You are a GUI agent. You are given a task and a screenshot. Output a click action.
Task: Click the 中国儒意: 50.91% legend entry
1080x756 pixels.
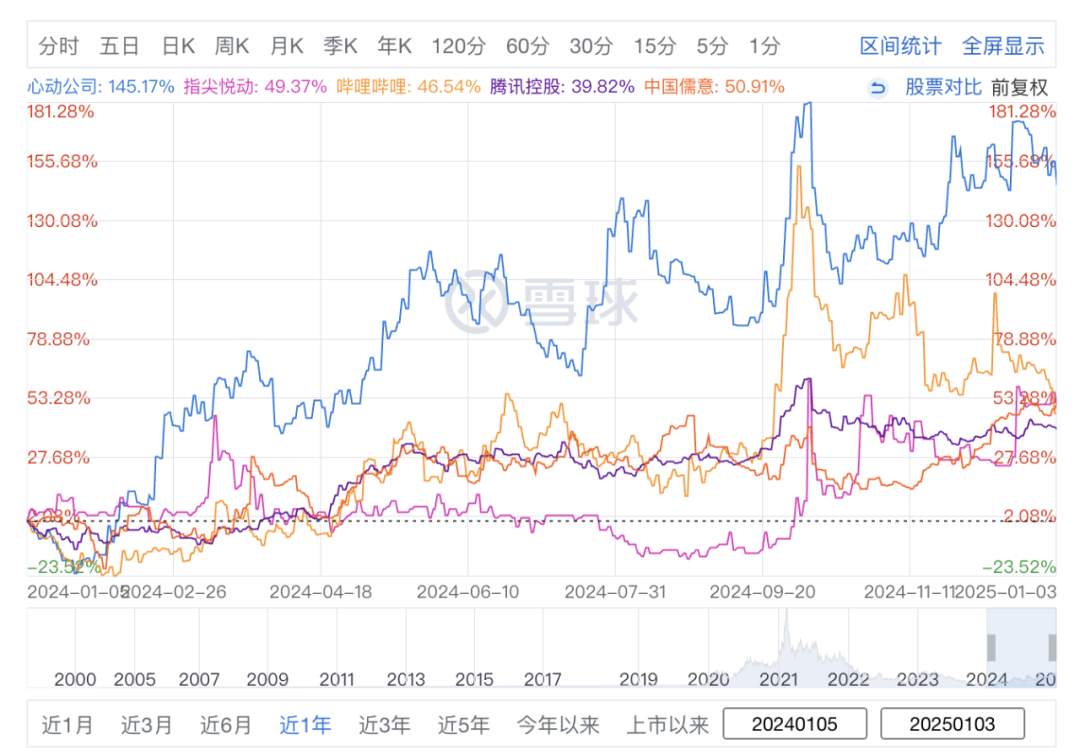(714, 87)
